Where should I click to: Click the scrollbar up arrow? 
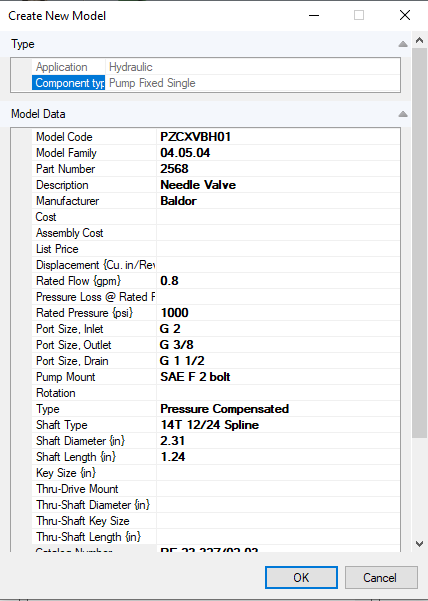pos(419,40)
